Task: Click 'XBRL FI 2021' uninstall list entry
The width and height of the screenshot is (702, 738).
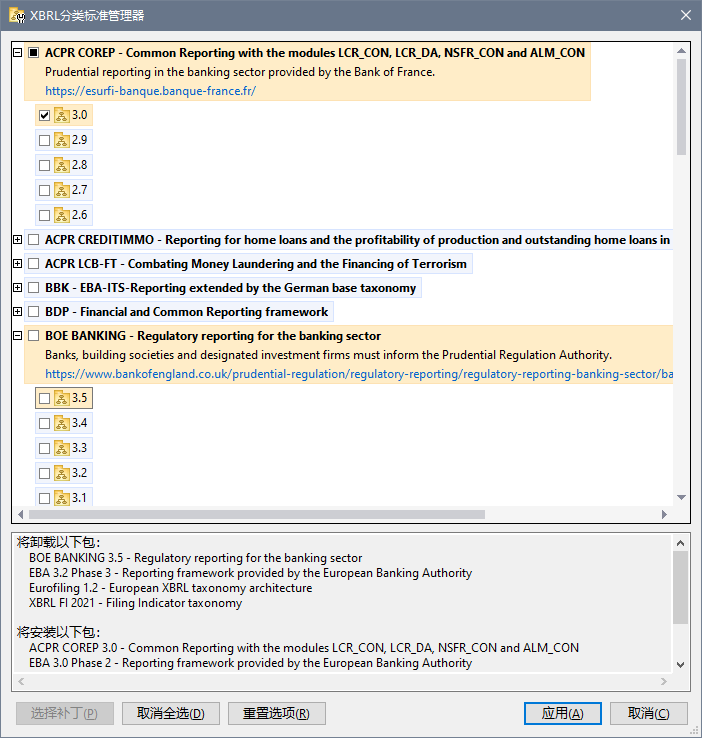Action: 136,603
